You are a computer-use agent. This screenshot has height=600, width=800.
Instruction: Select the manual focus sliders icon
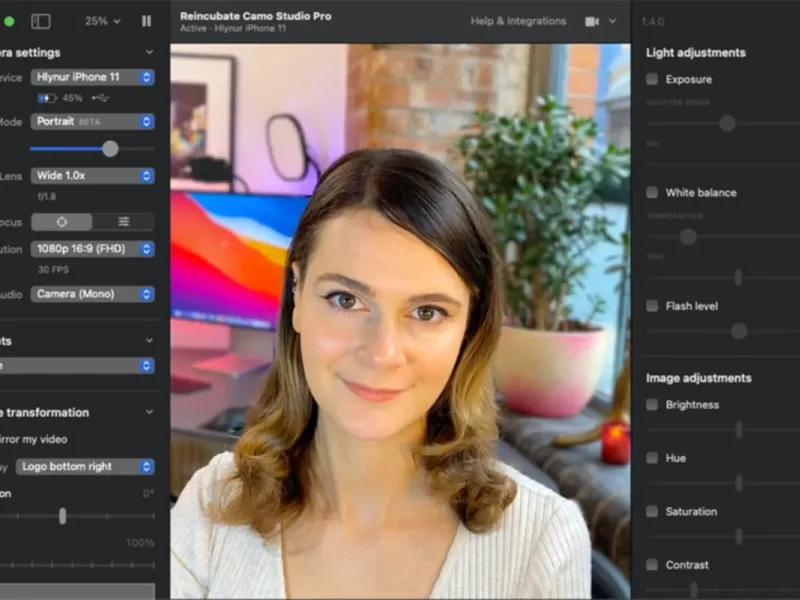coord(123,222)
